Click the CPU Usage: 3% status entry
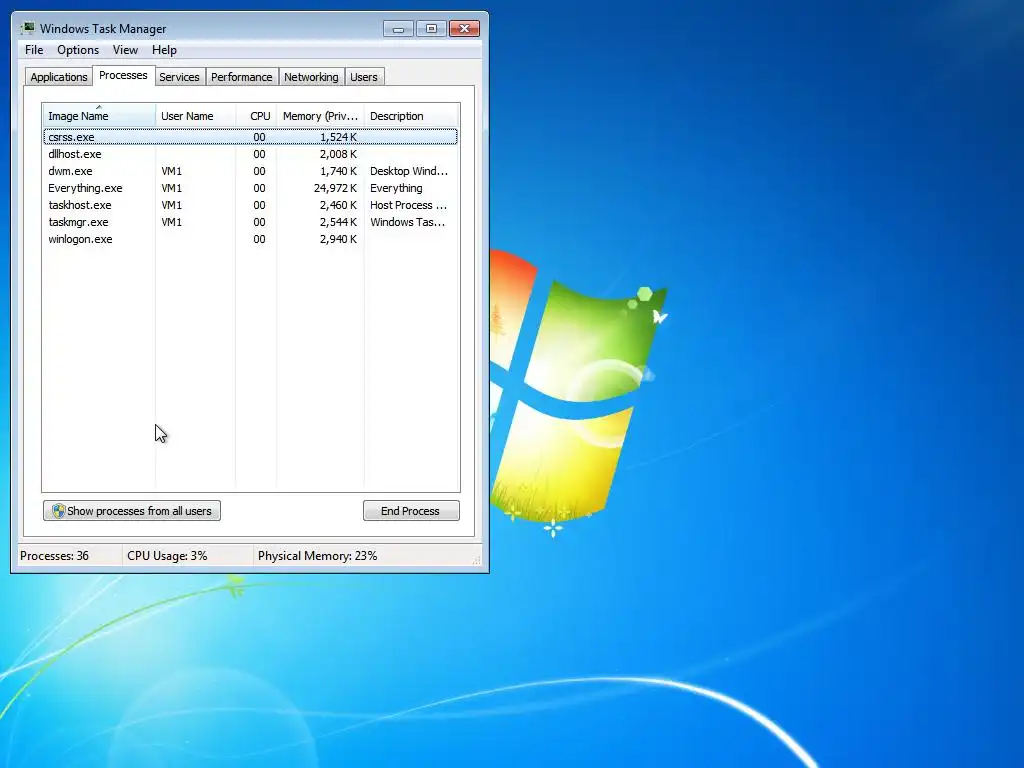The image size is (1024, 768). point(167,556)
